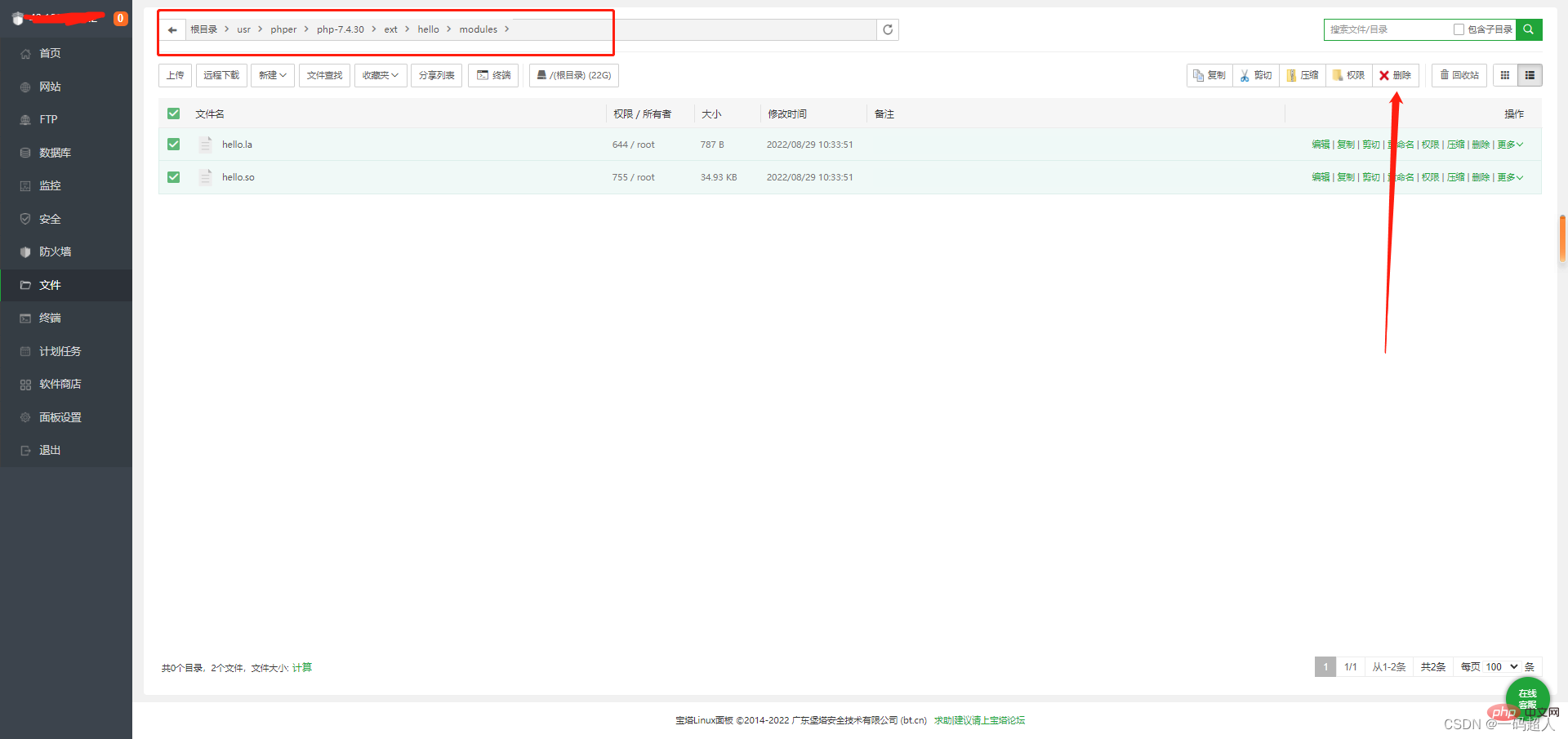Image resolution: width=1568 pixels, height=739 pixels.
Task: Switch to list view
Action: (x=1530, y=75)
